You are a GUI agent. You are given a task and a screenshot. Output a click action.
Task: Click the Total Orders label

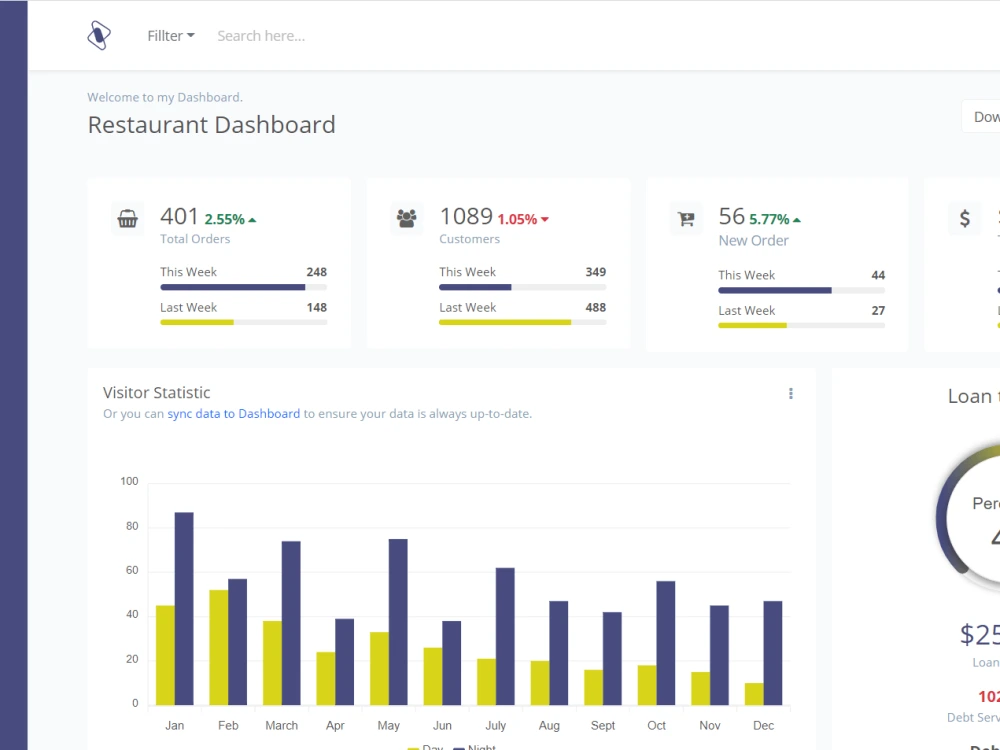click(x=195, y=239)
